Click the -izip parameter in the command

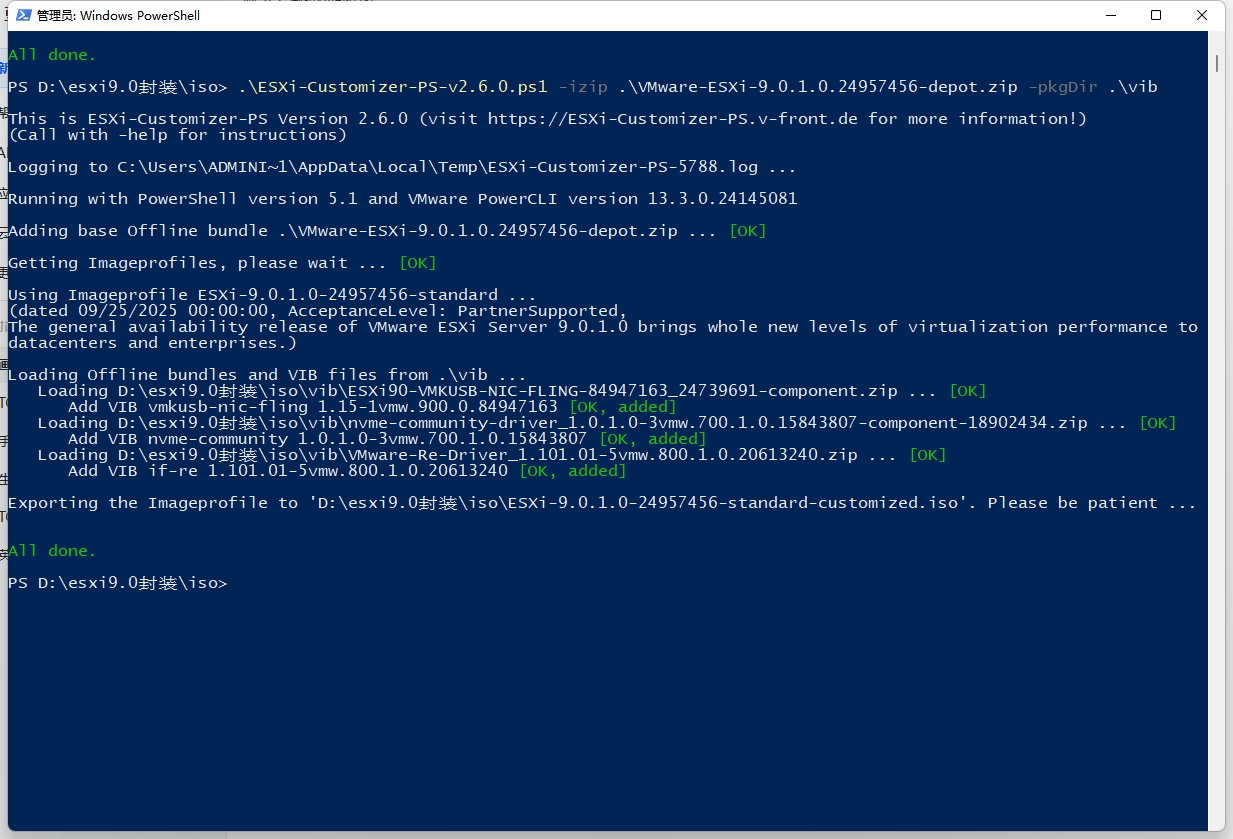(x=584, y=86)
